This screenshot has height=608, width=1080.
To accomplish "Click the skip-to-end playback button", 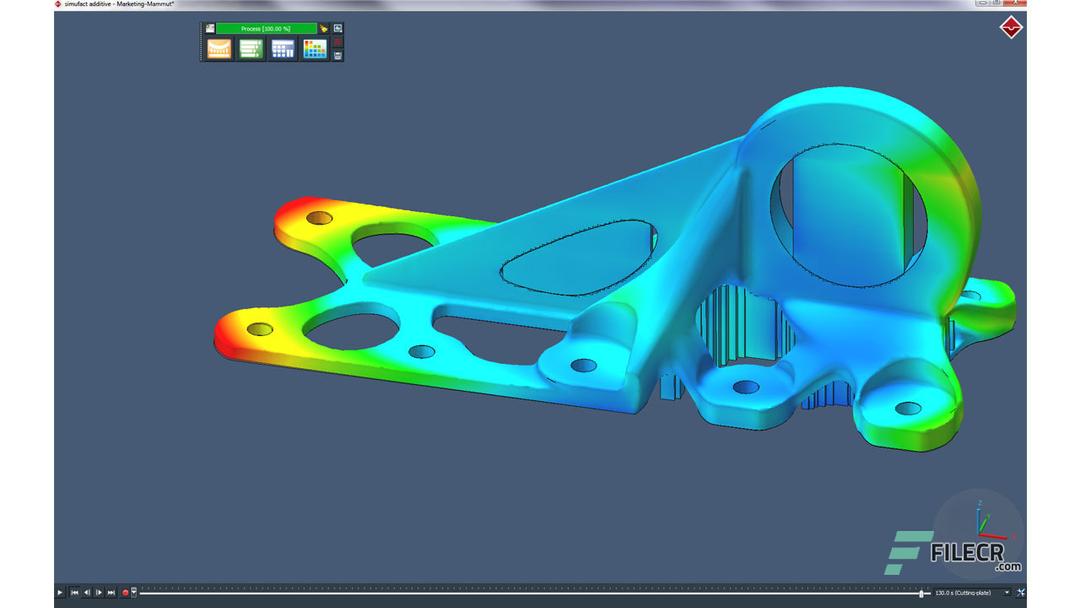I will 111,592.
